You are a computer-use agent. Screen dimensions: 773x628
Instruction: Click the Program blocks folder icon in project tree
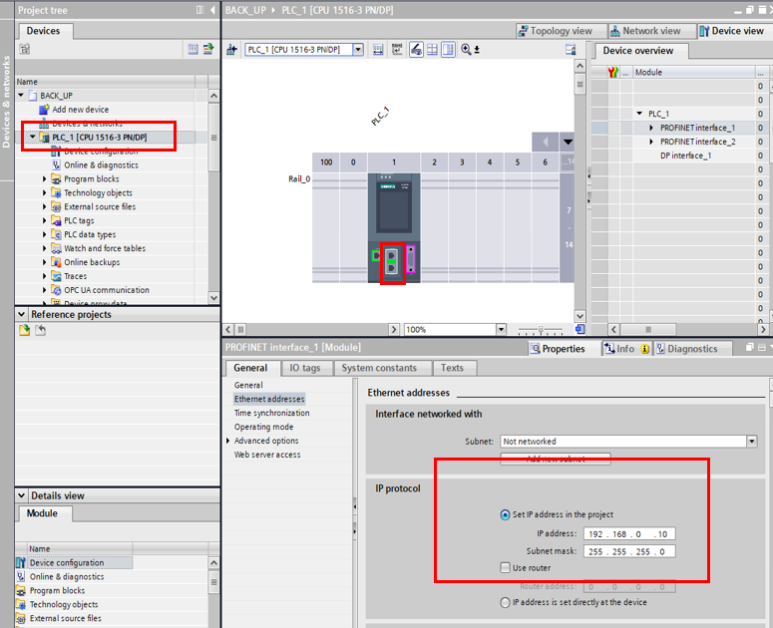tap(56, 178)
